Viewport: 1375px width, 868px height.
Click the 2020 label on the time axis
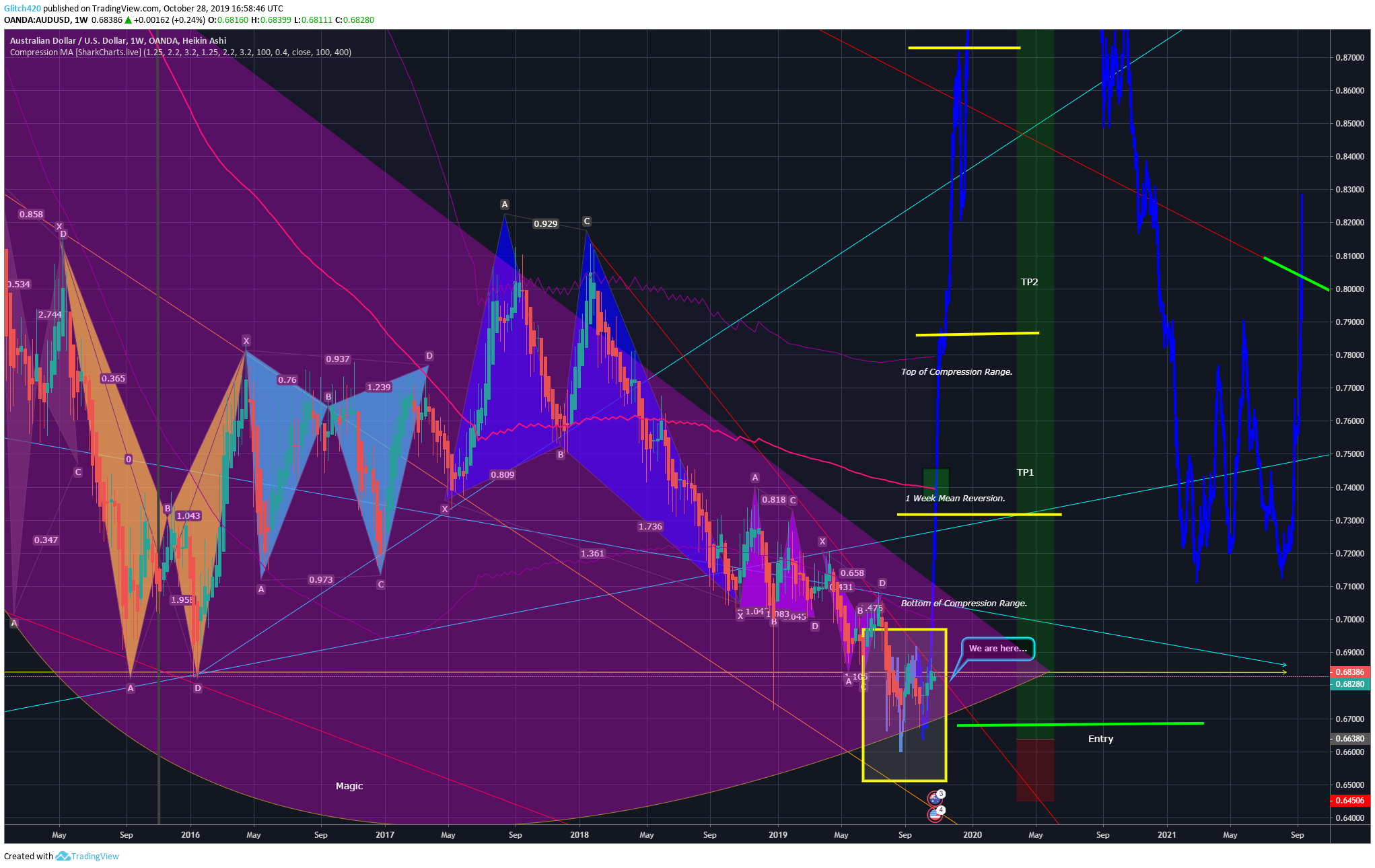pyautogui.click(x=973, y=835)
